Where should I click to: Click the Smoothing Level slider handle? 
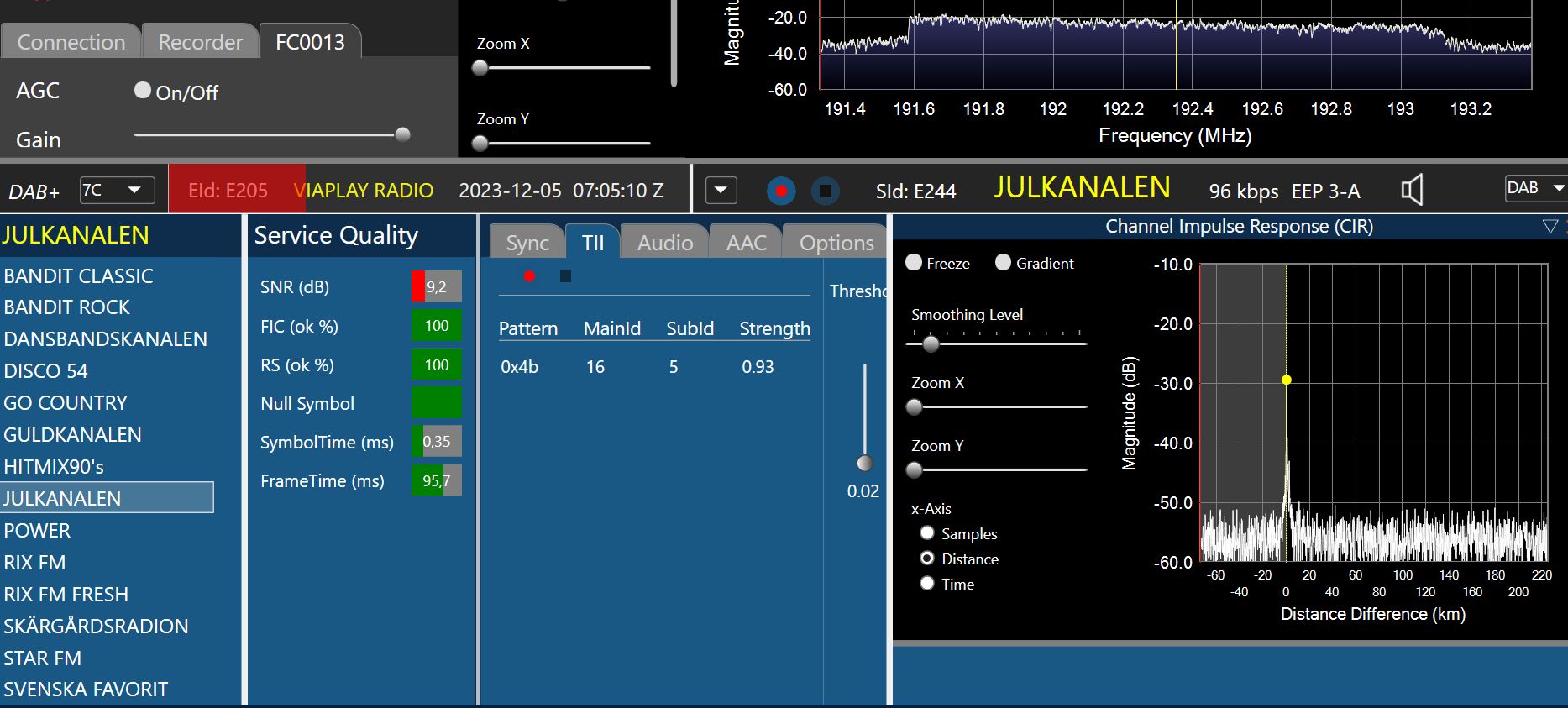point(931,344)
